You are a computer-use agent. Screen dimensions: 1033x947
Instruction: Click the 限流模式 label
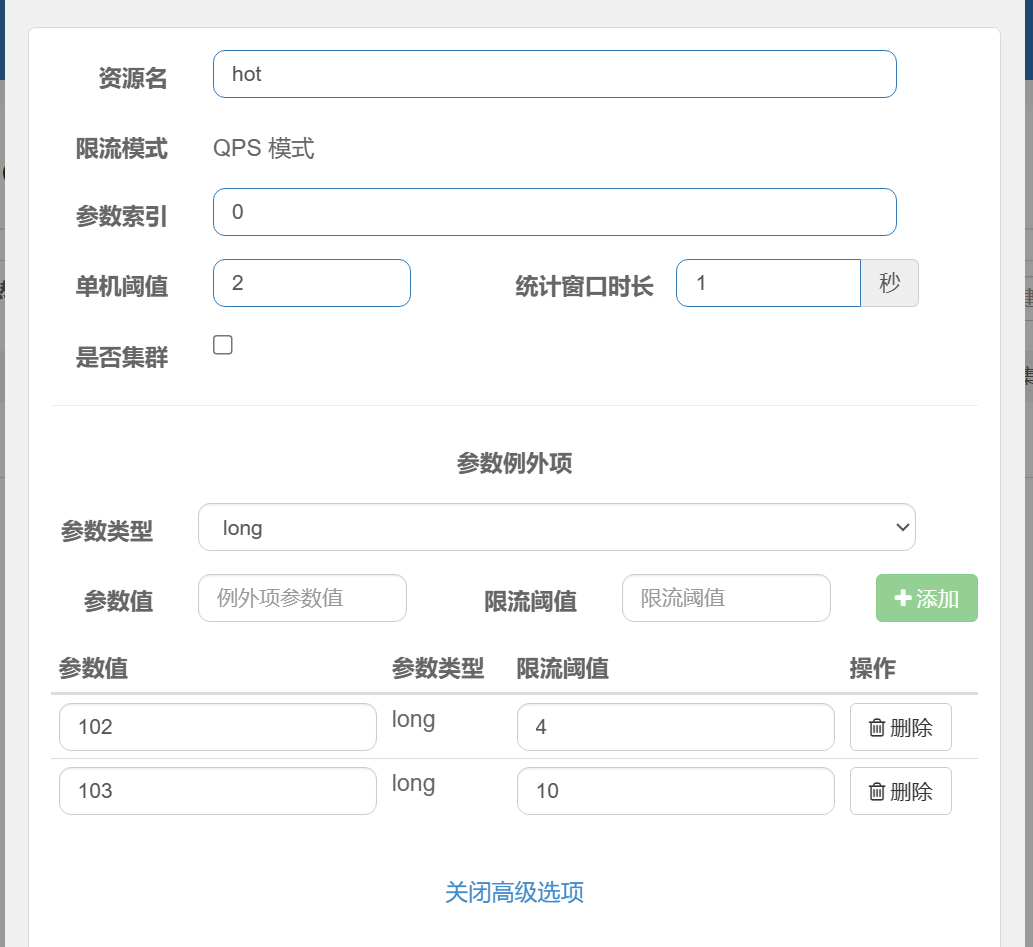tap(121, 148)
